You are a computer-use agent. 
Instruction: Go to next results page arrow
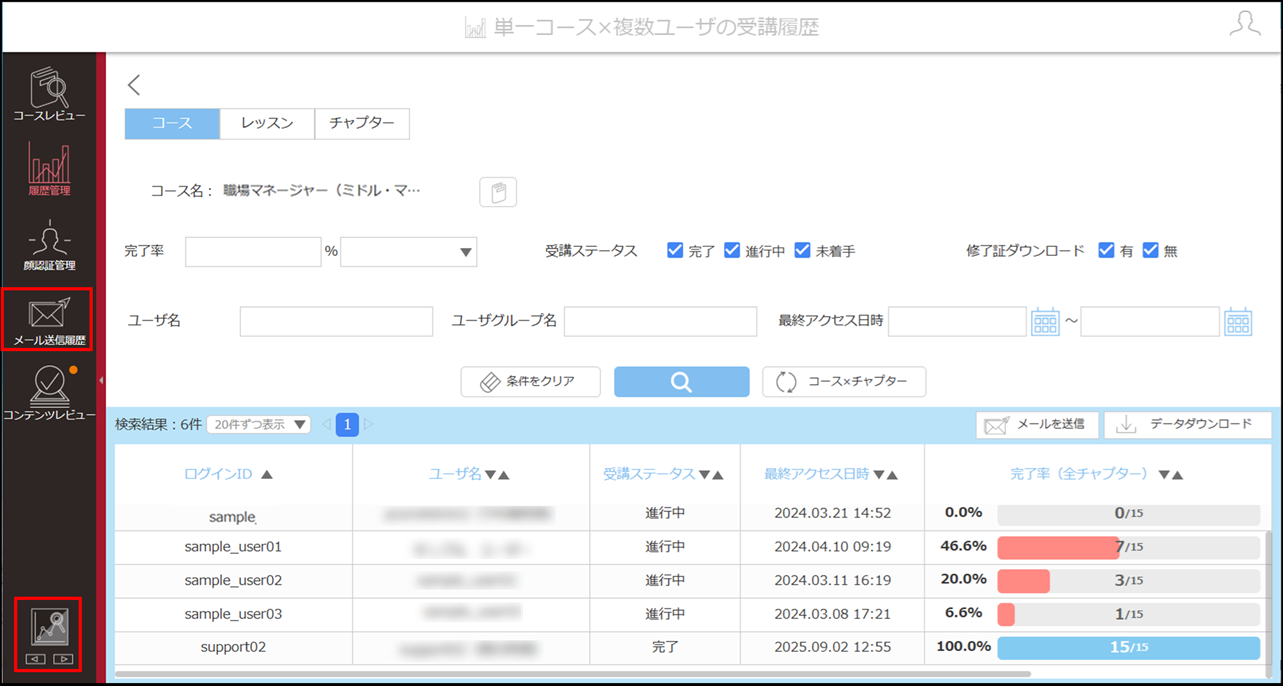[x=368, y=425]
